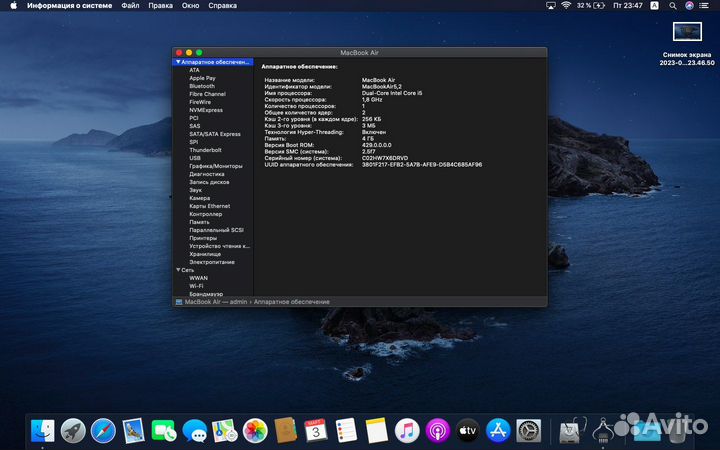
Task: Select PCI in the sidebar
Action: 193,118
